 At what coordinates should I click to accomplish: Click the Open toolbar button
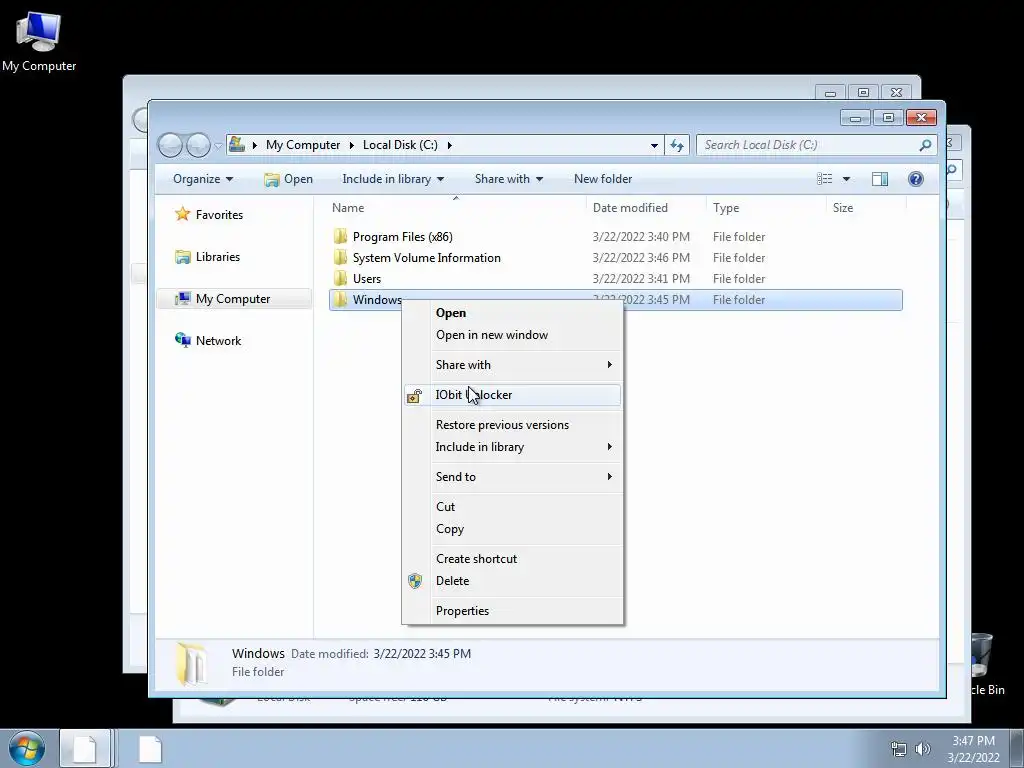288,179
